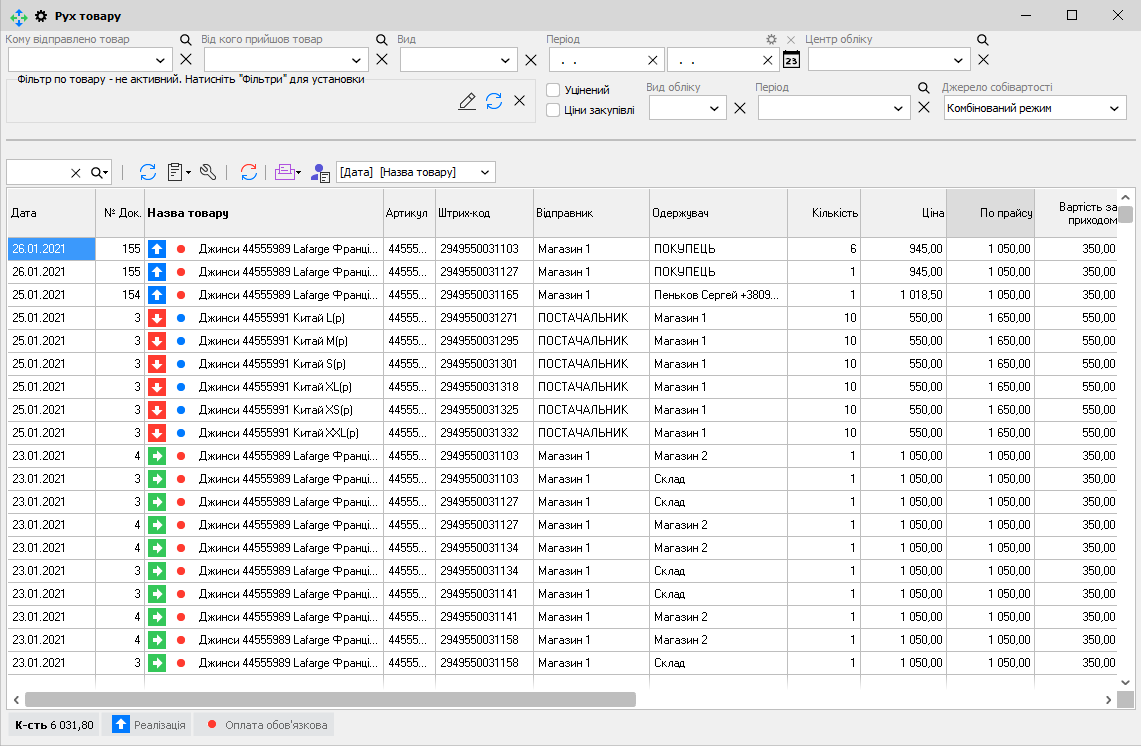Click the period settings gear icon
The height and width of the screenshot is (746, 1141).
point(771,40)
